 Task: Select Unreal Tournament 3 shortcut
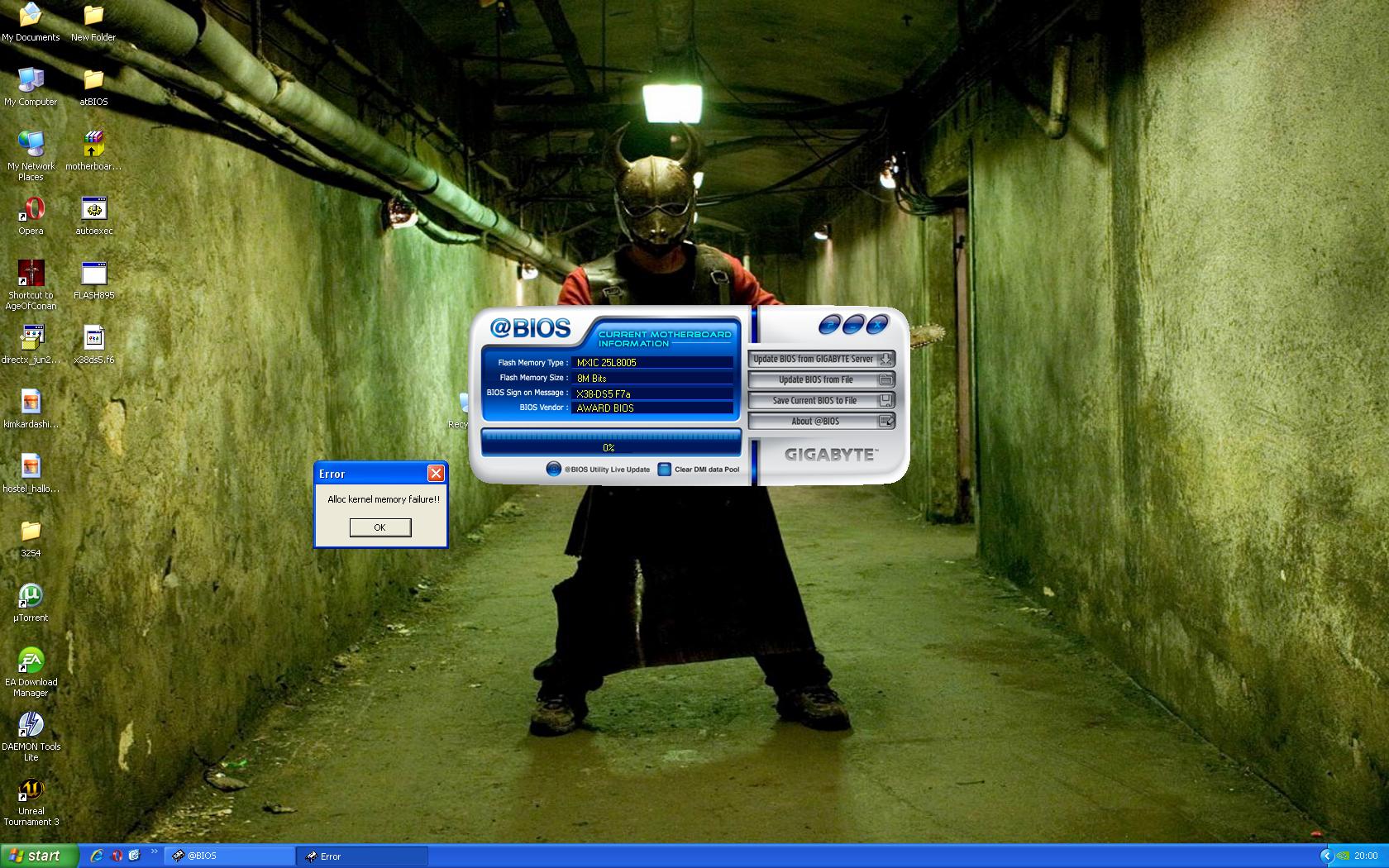[x=31, y=801]
